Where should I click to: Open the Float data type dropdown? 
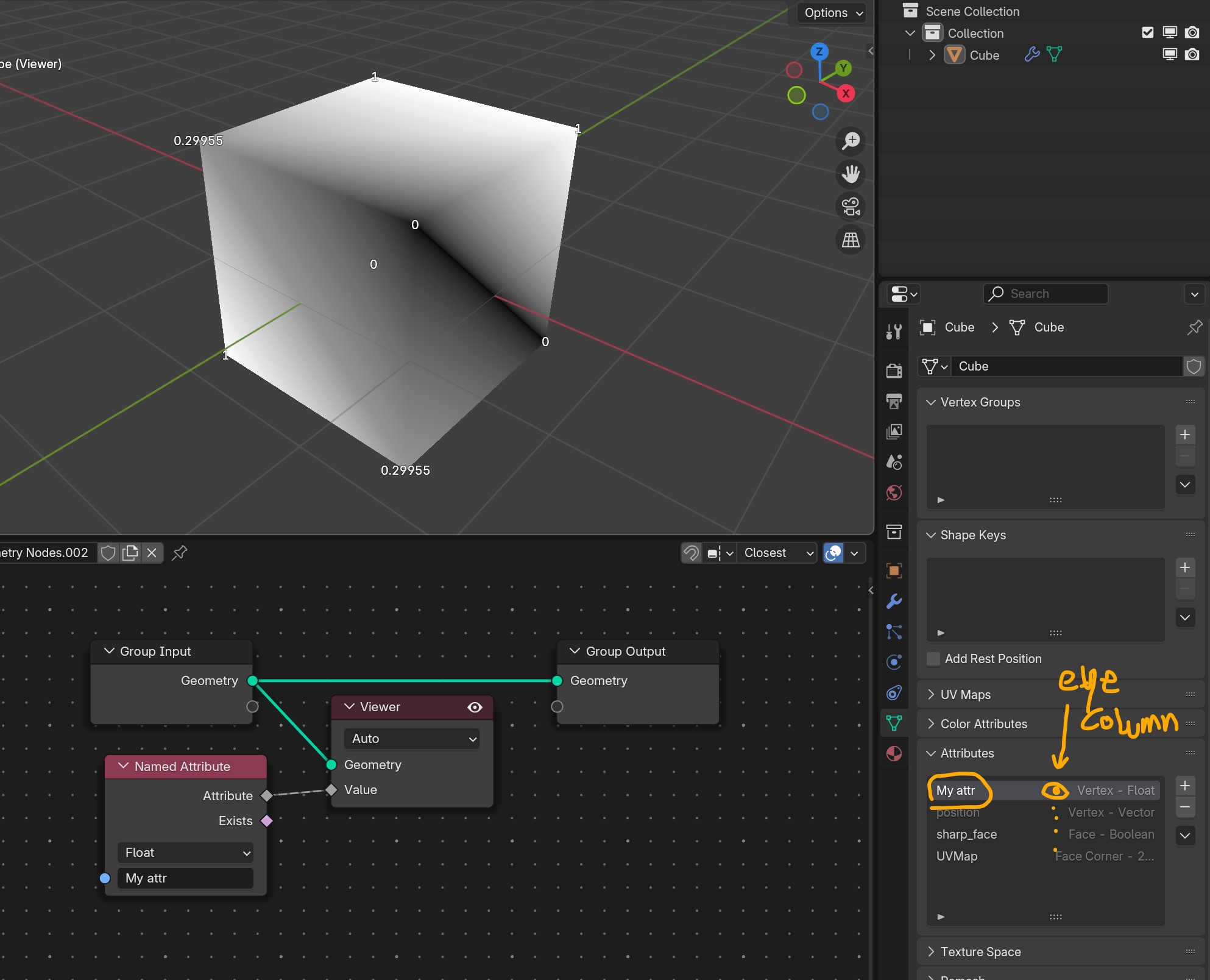[x=186, y=853]
